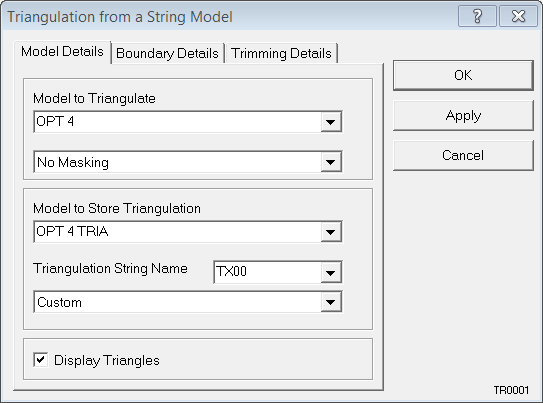Click the TX00 string name text field
Screen dimensions: 543x403
point(268,272)
